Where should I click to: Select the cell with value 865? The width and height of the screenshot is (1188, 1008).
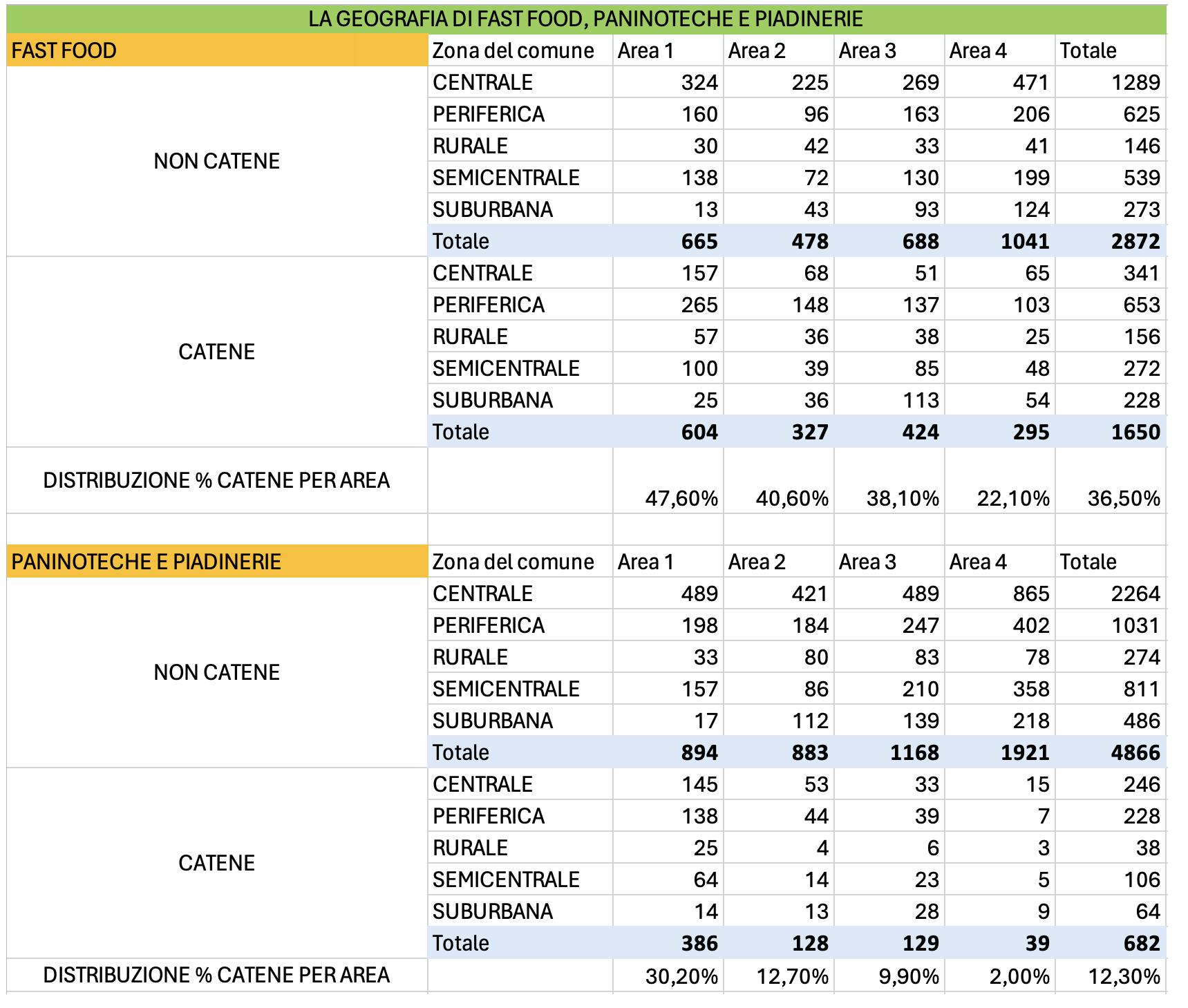pyautogui.click(x=1000, y=593)
